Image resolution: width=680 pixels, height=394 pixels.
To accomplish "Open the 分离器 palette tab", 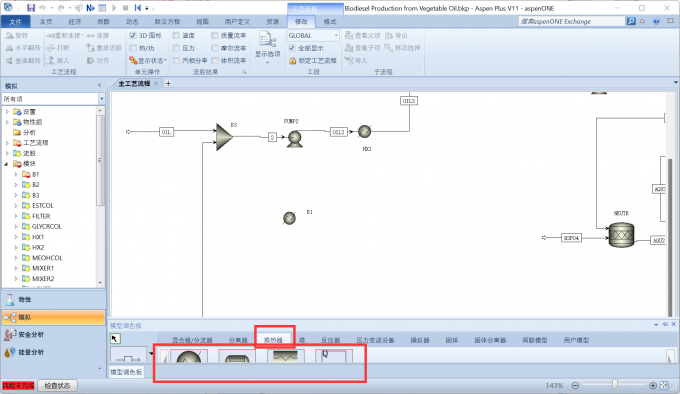I will pyautogui.click(x=238, y=340).
